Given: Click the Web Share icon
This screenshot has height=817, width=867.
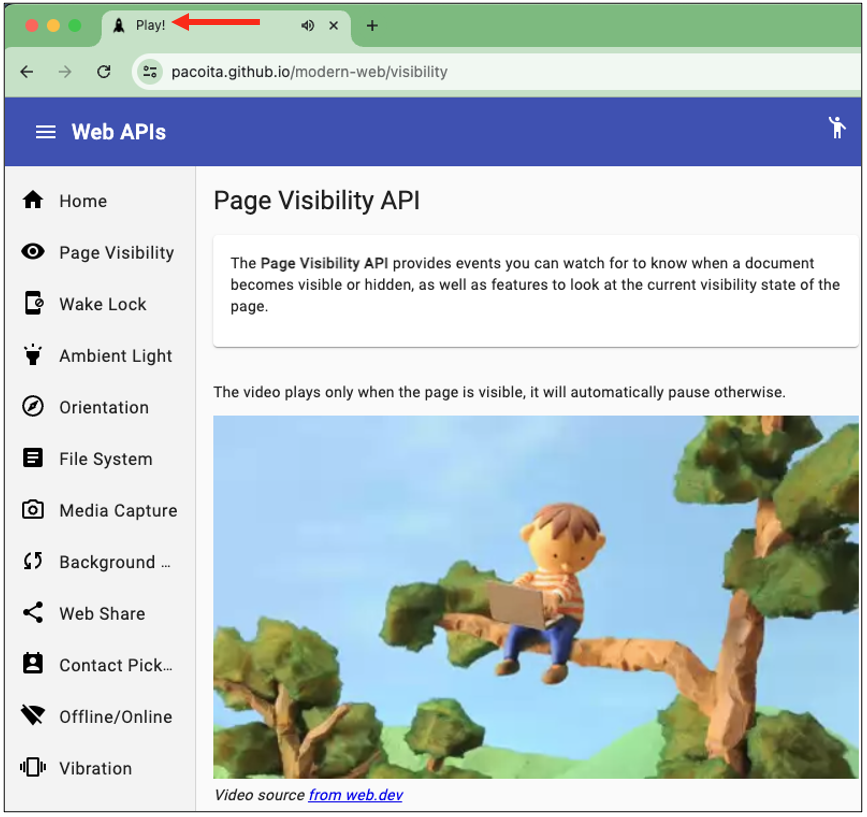Looking at the screenshot, I should pos(33,612).
